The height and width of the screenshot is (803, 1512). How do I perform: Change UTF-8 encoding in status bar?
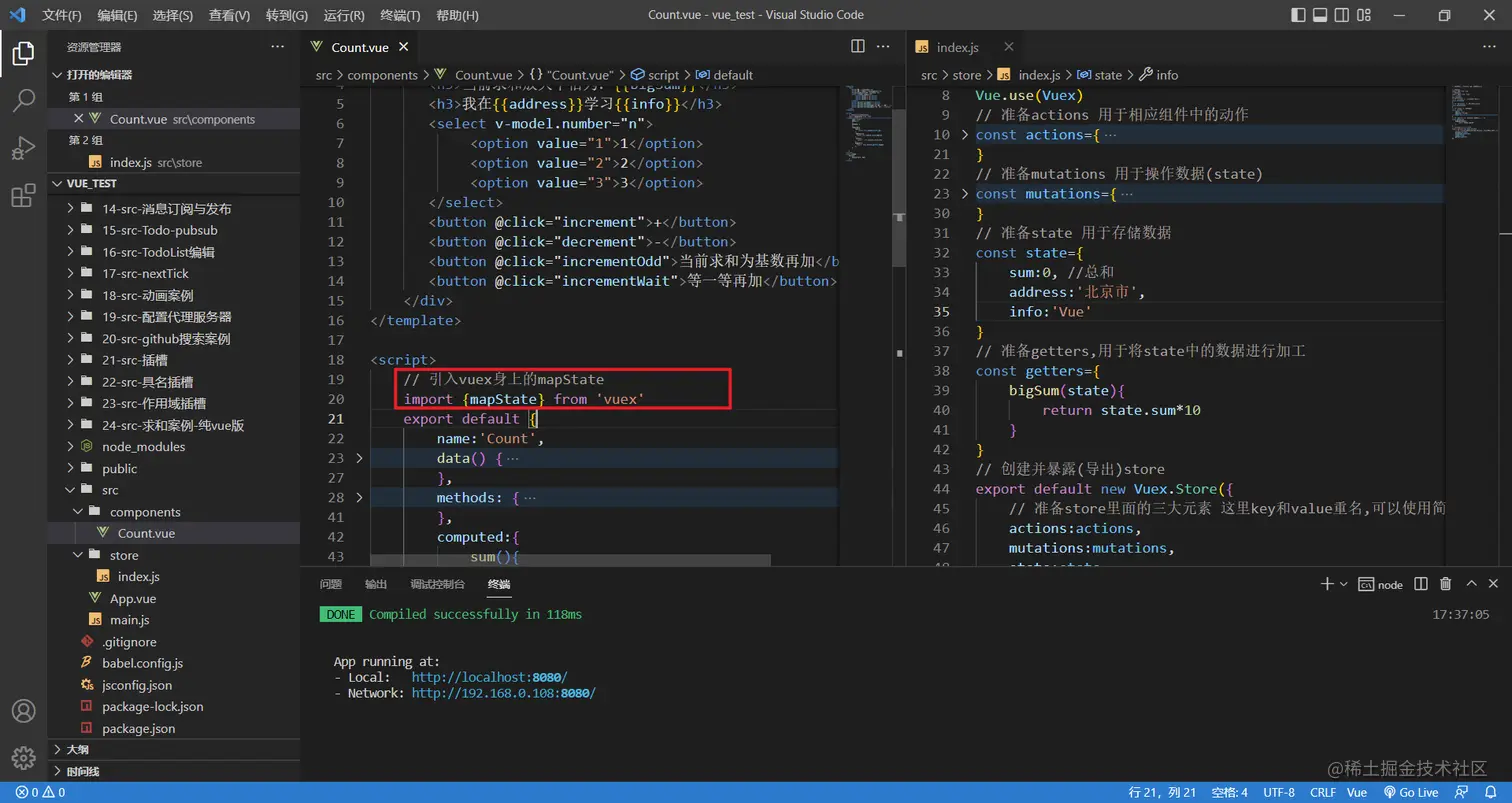(x=1279, y=792)
